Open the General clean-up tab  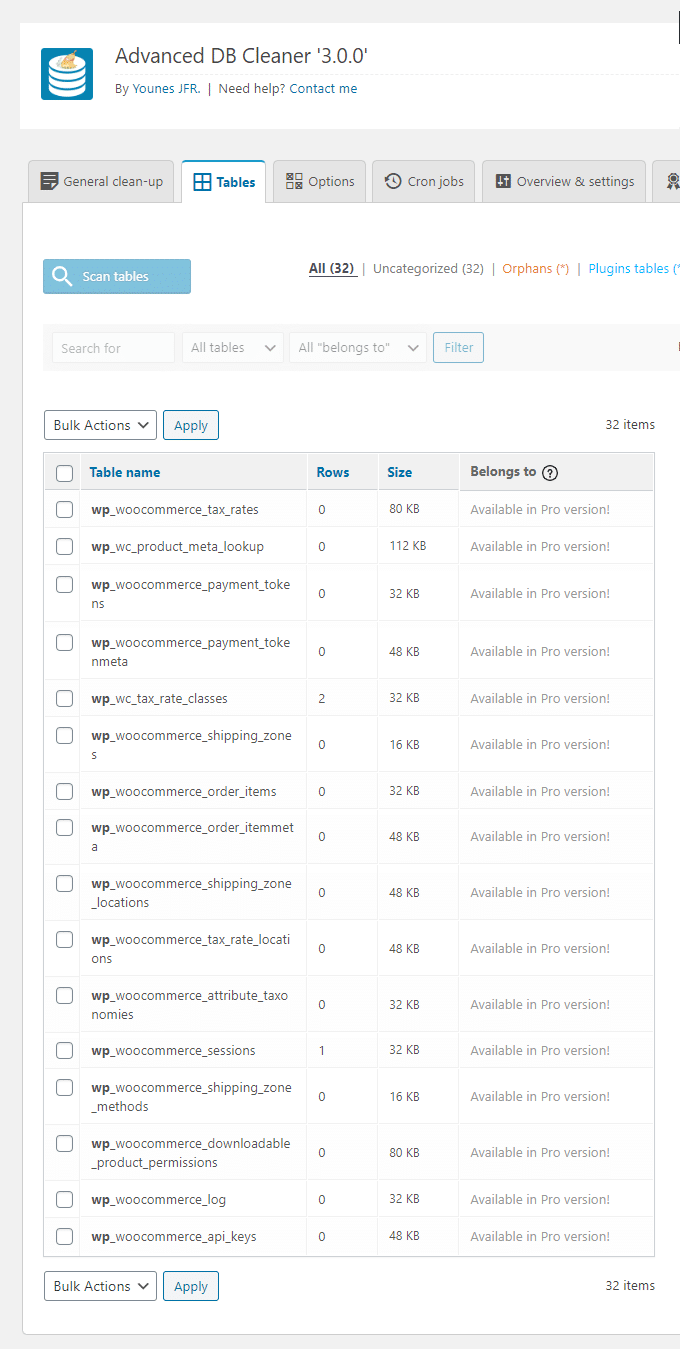tap(101, 181)
